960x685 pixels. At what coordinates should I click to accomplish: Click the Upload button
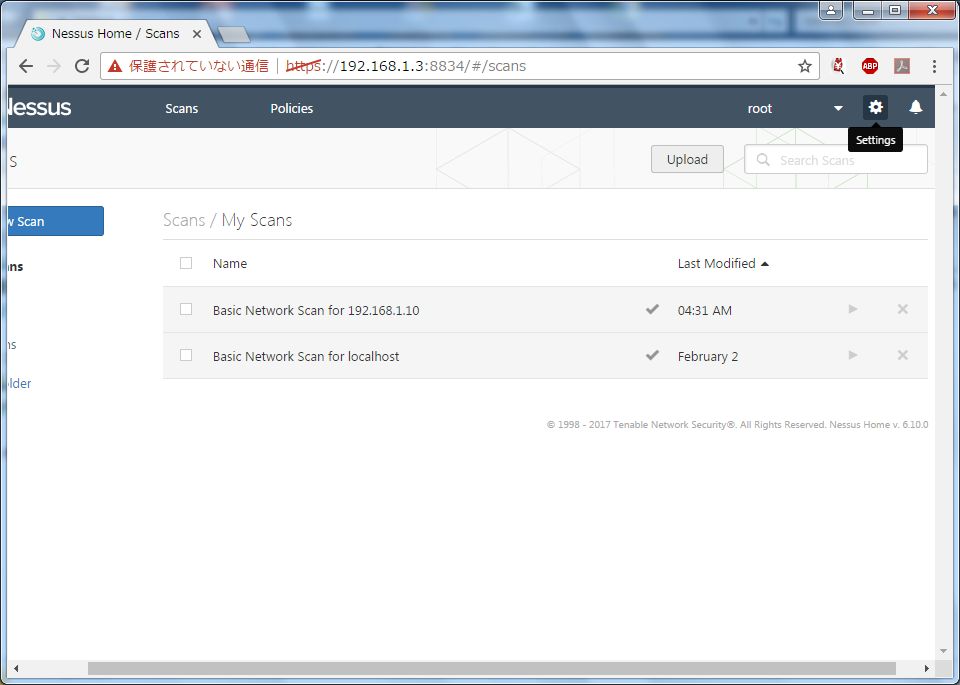pos(687,159)
